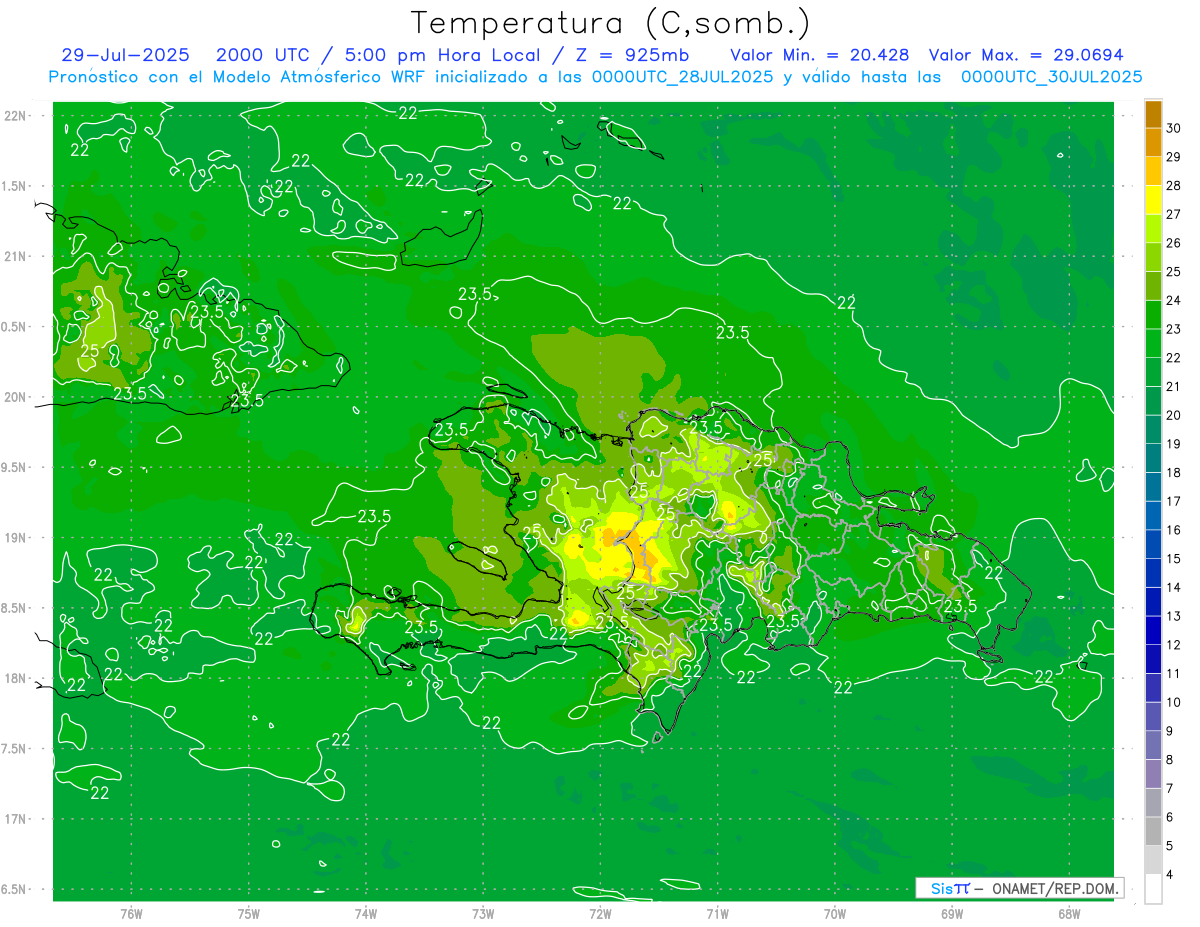Click the "73W" longitude axis label
The height and width of the screenshot is (927, 1200).
(483, 913)
